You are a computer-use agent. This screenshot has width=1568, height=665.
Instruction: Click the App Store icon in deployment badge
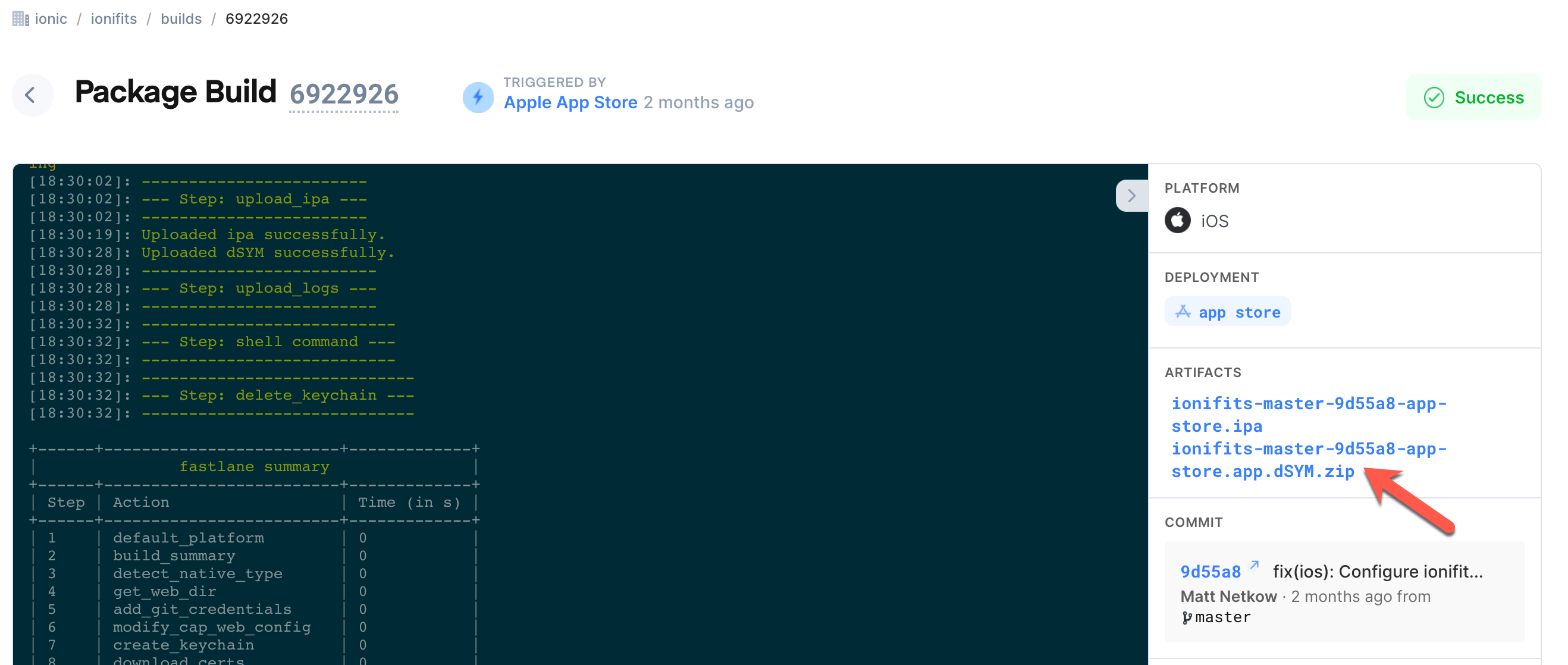(1182, 312)
